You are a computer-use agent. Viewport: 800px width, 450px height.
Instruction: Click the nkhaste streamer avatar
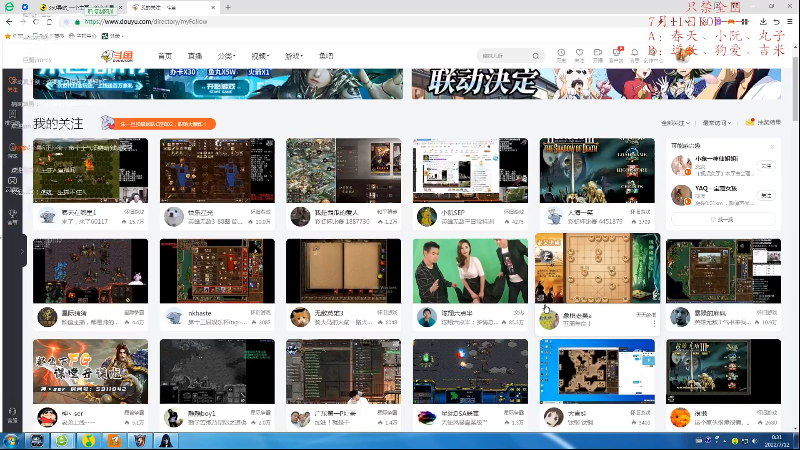click(173, 317)
